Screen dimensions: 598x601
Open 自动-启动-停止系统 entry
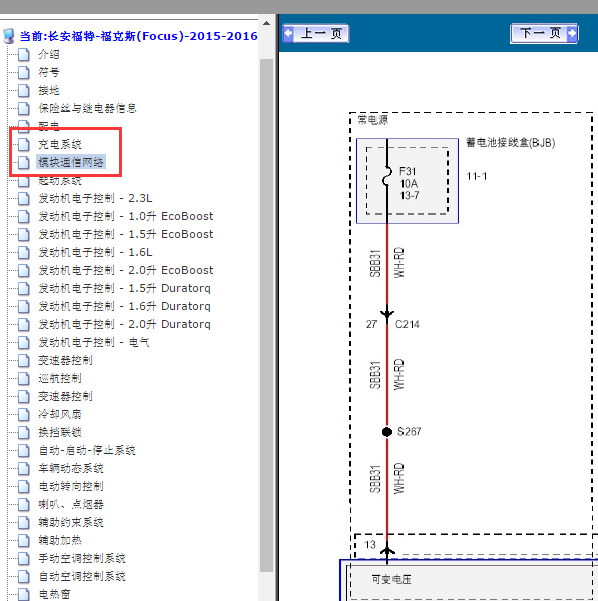pyautogui.click(x=87, y=451)
